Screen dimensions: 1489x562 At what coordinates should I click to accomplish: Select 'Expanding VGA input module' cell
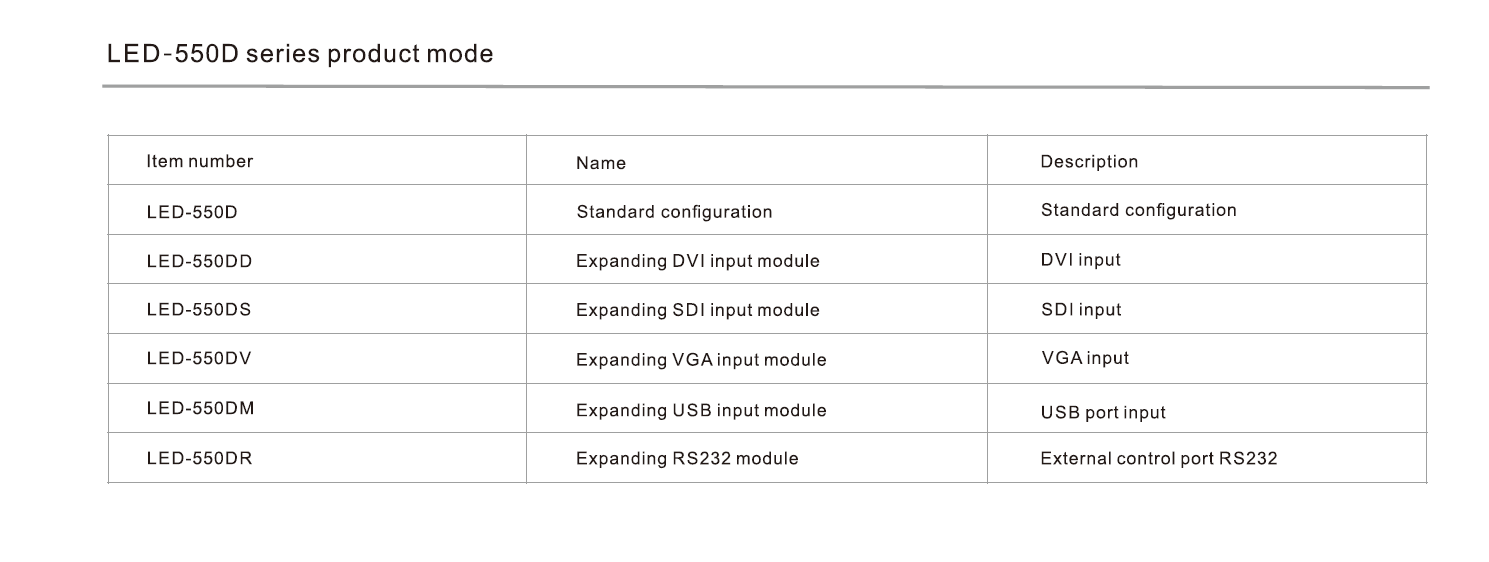click(701, 359)
